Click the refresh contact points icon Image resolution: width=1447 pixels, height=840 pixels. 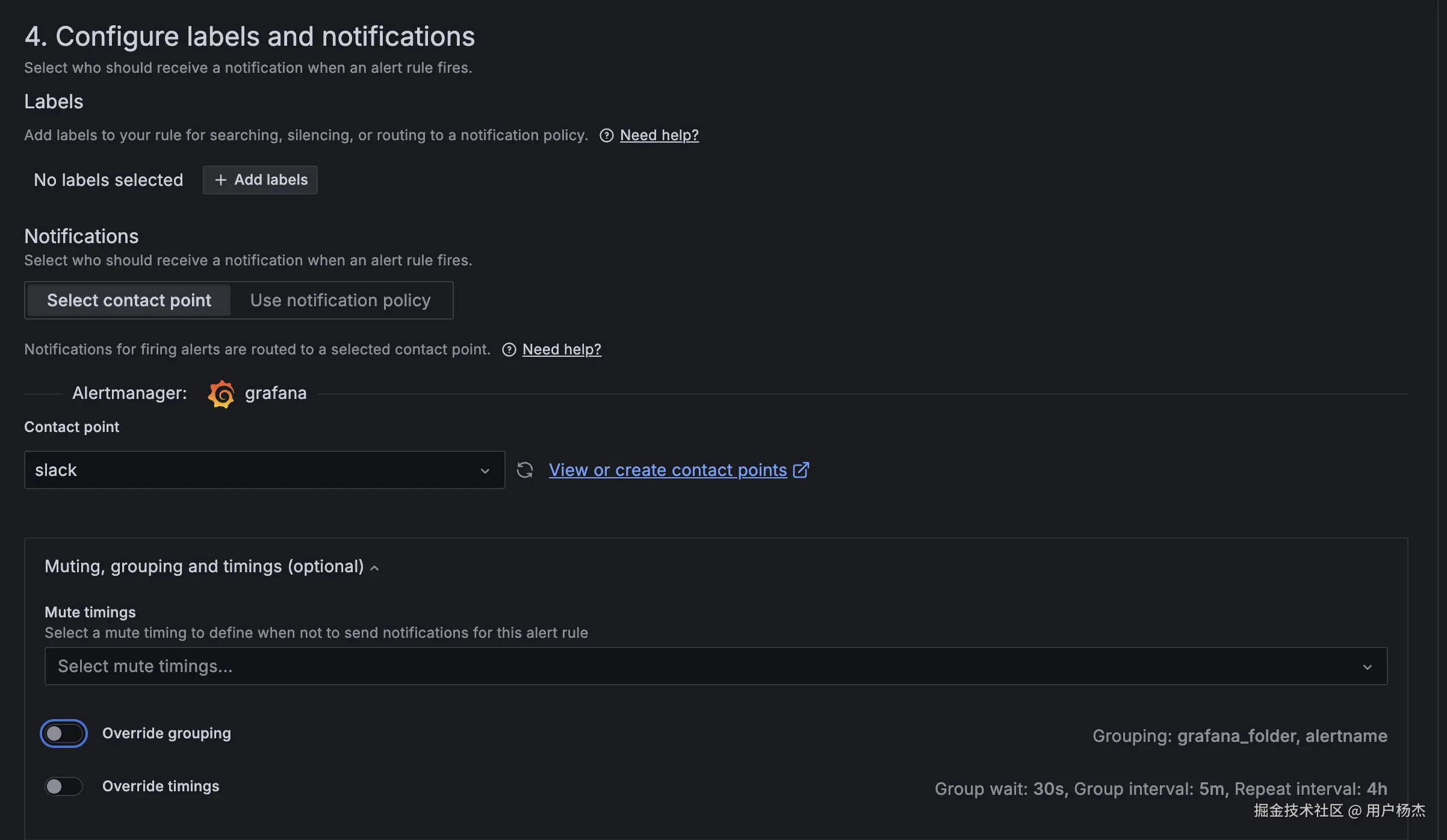pos(525,470)
